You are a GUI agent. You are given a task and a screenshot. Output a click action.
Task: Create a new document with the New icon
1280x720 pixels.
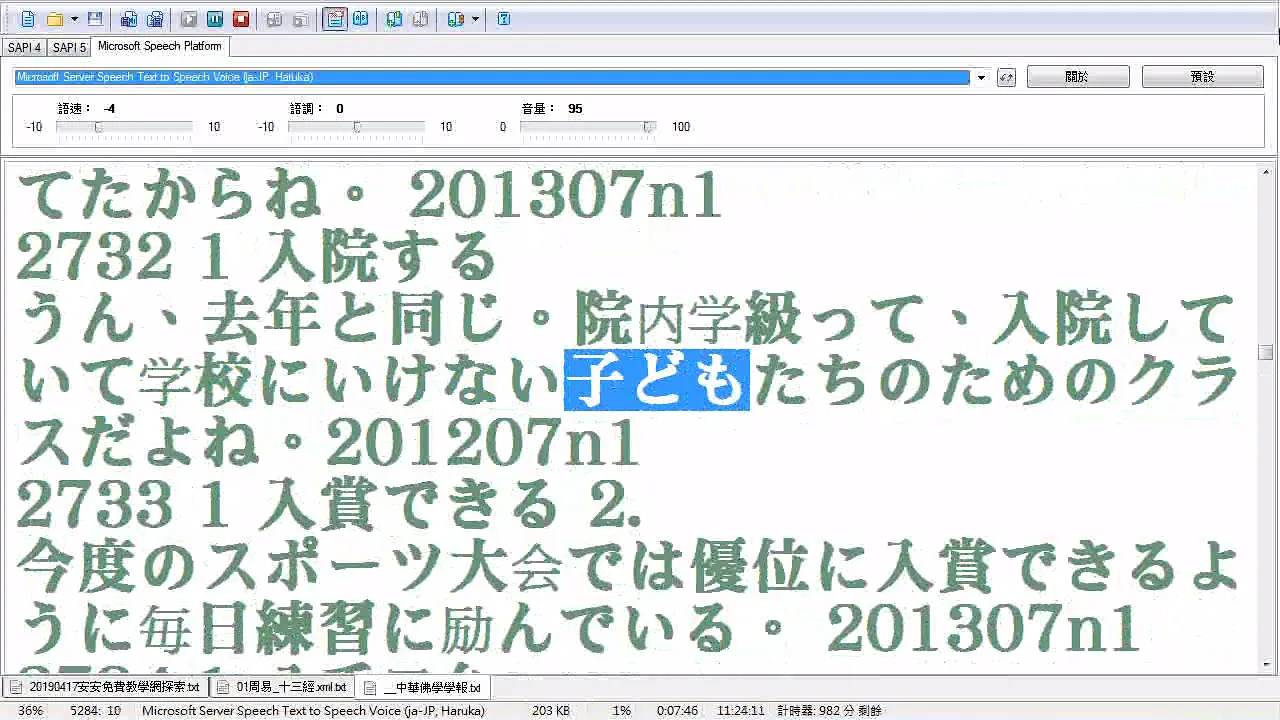pos(27,19)
